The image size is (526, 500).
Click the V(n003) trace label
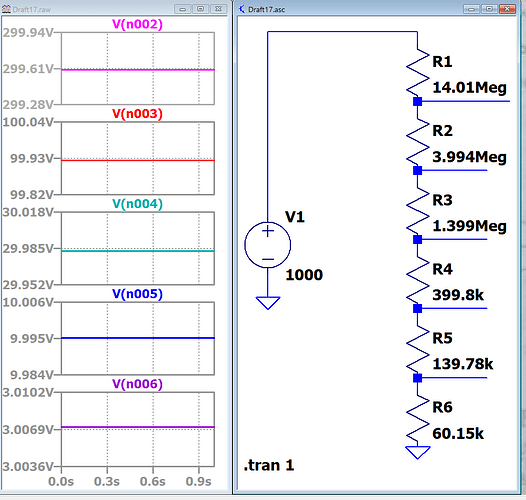click(137, 114)
